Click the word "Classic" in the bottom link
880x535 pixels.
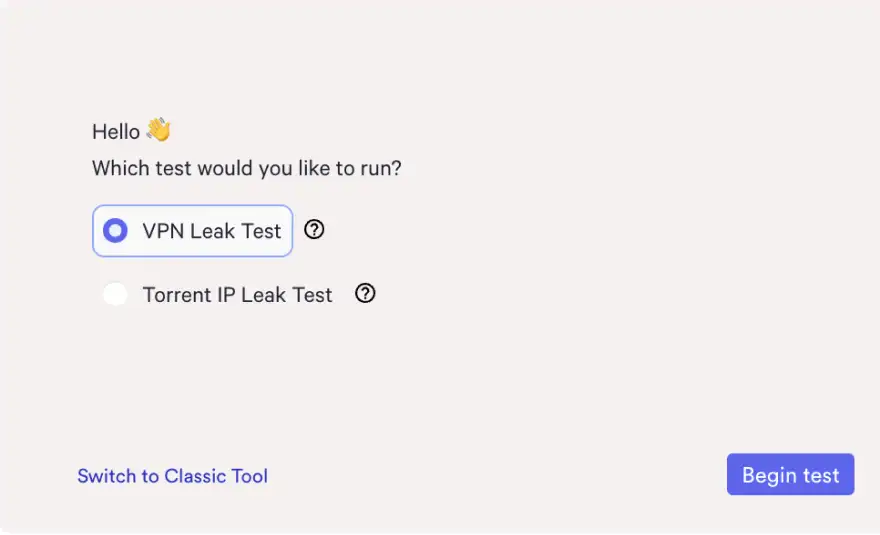(x=197, y=476)
